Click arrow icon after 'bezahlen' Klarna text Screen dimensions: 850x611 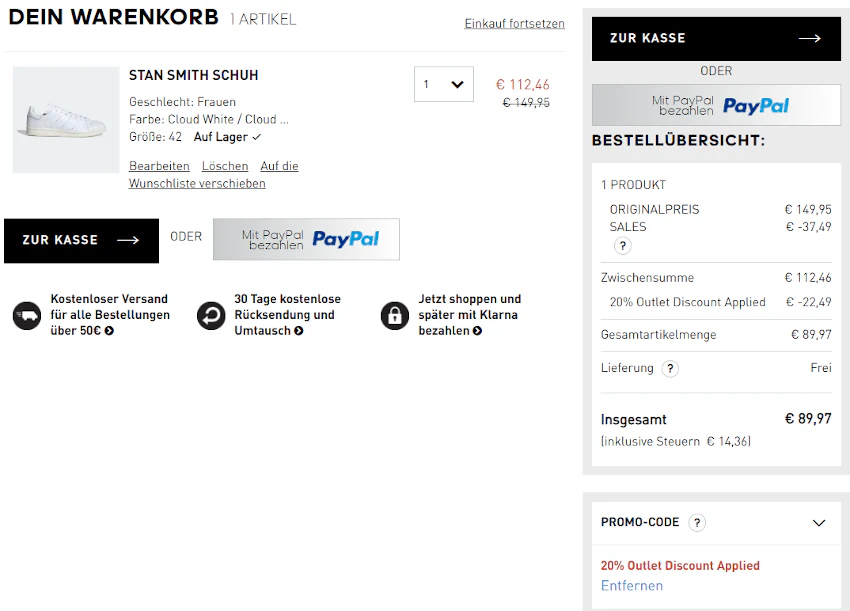click(x=477, y=331)
